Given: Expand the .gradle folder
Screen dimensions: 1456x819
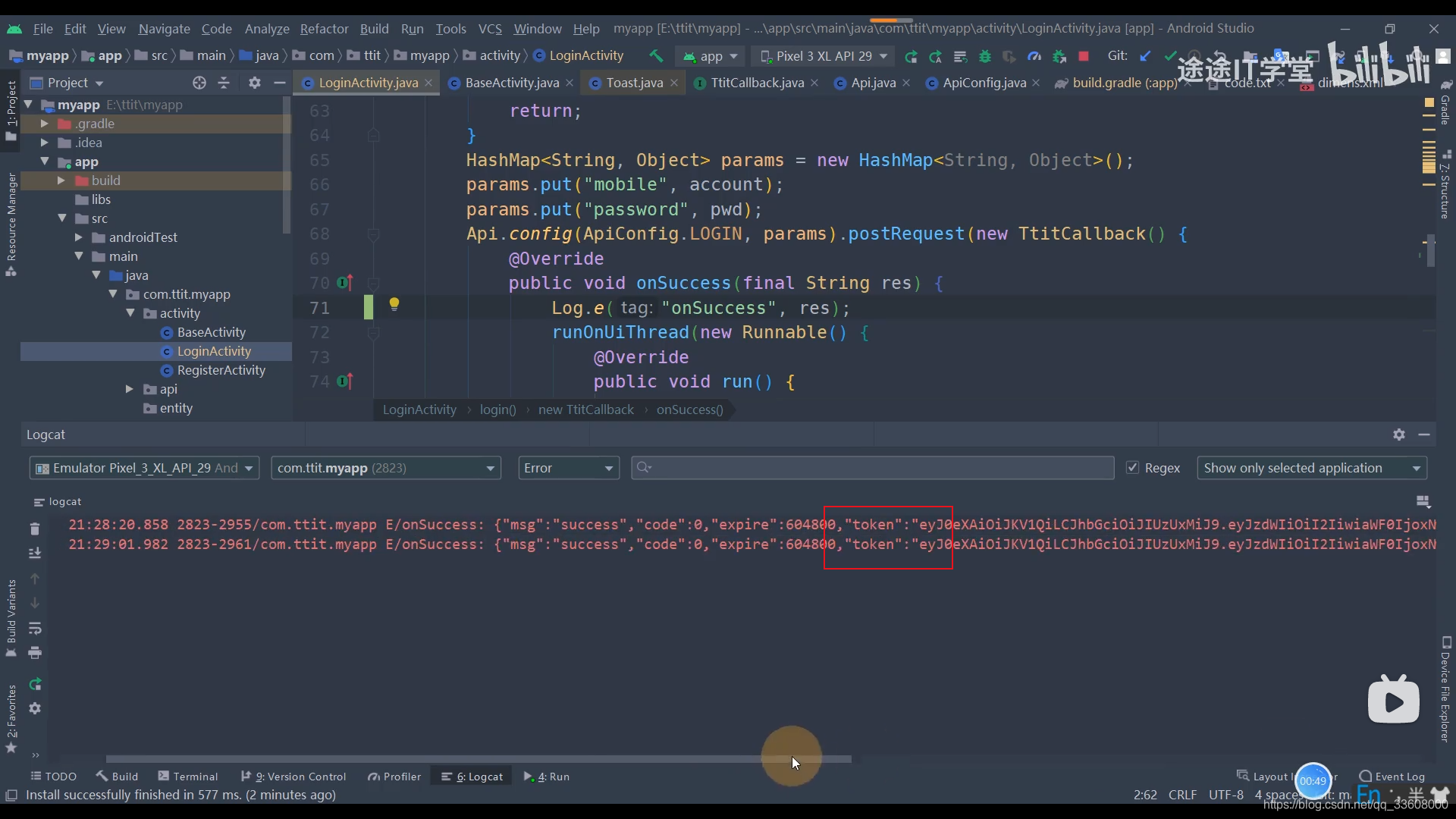Looking at the screenshot, I should click(45, 124).
